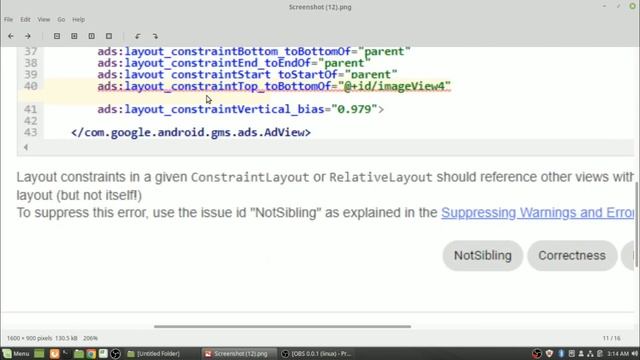
Task: Open the file manager launcher in taskbar
Action: pos(78,353)
